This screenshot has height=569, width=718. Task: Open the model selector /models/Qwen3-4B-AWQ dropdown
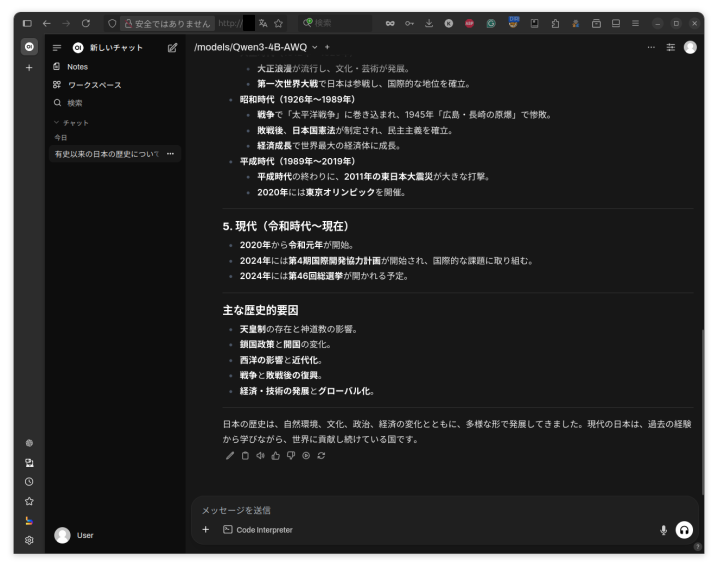click(x=256, y=47)
